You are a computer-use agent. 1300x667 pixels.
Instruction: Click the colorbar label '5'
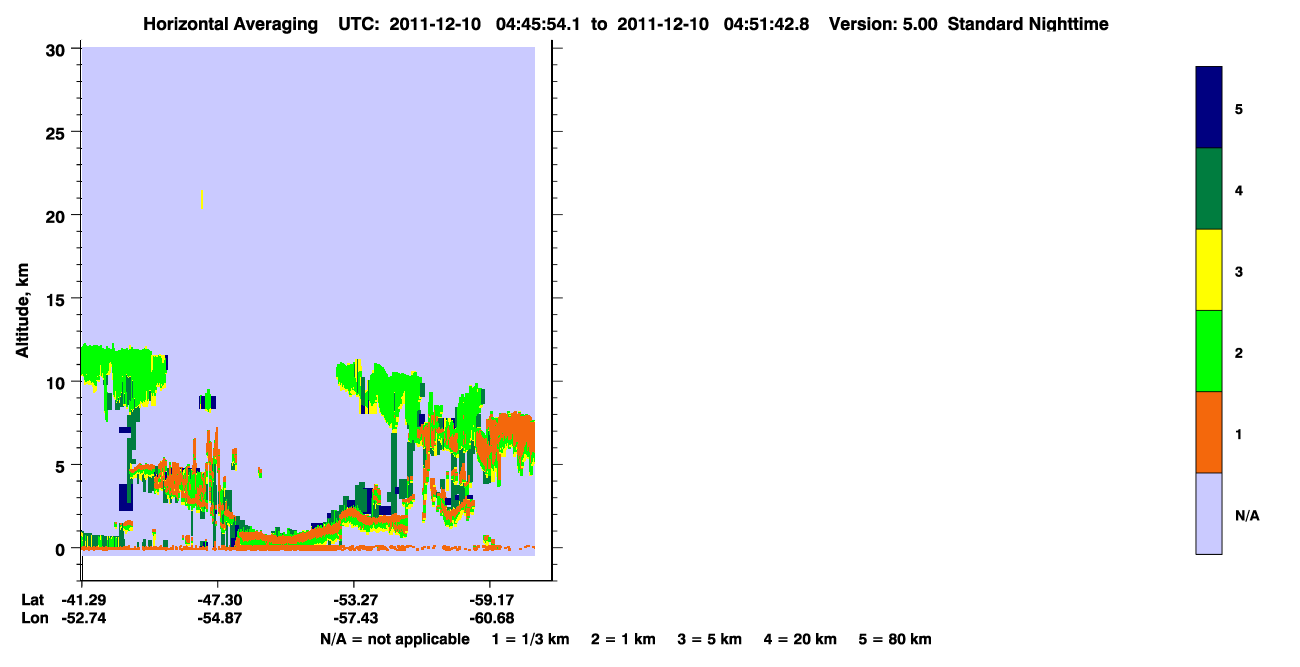coord(1239,108)
